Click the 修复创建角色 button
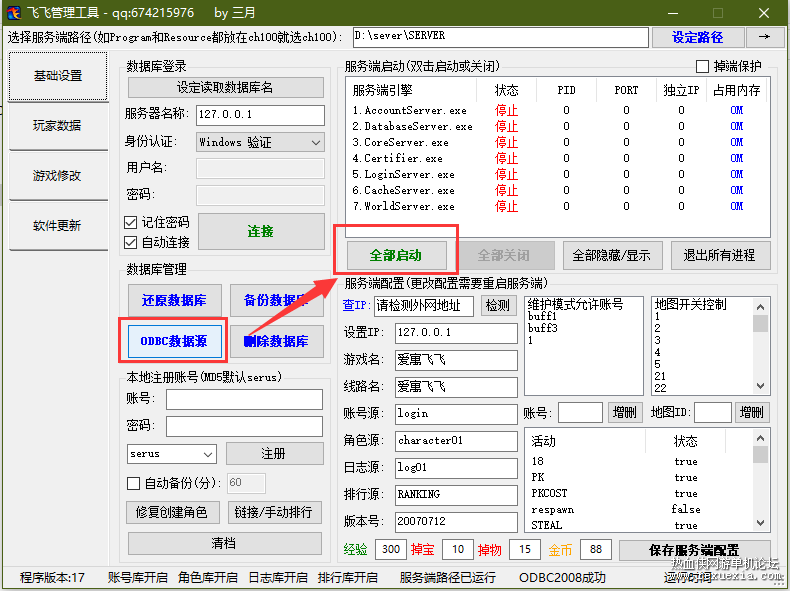This screenshot has height=591, width=790. click(172, 512)
